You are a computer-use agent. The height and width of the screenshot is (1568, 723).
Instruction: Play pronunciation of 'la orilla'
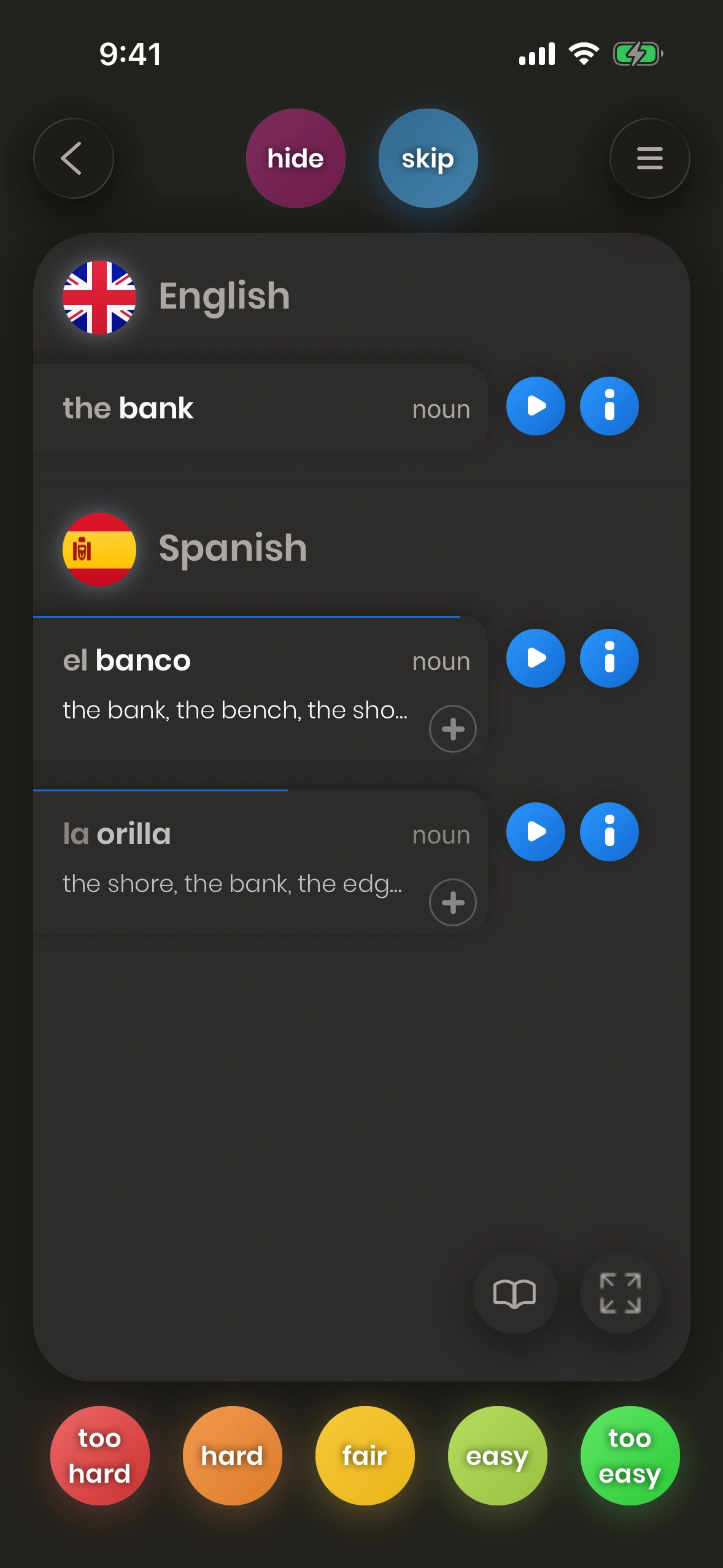tap(535, 832)
